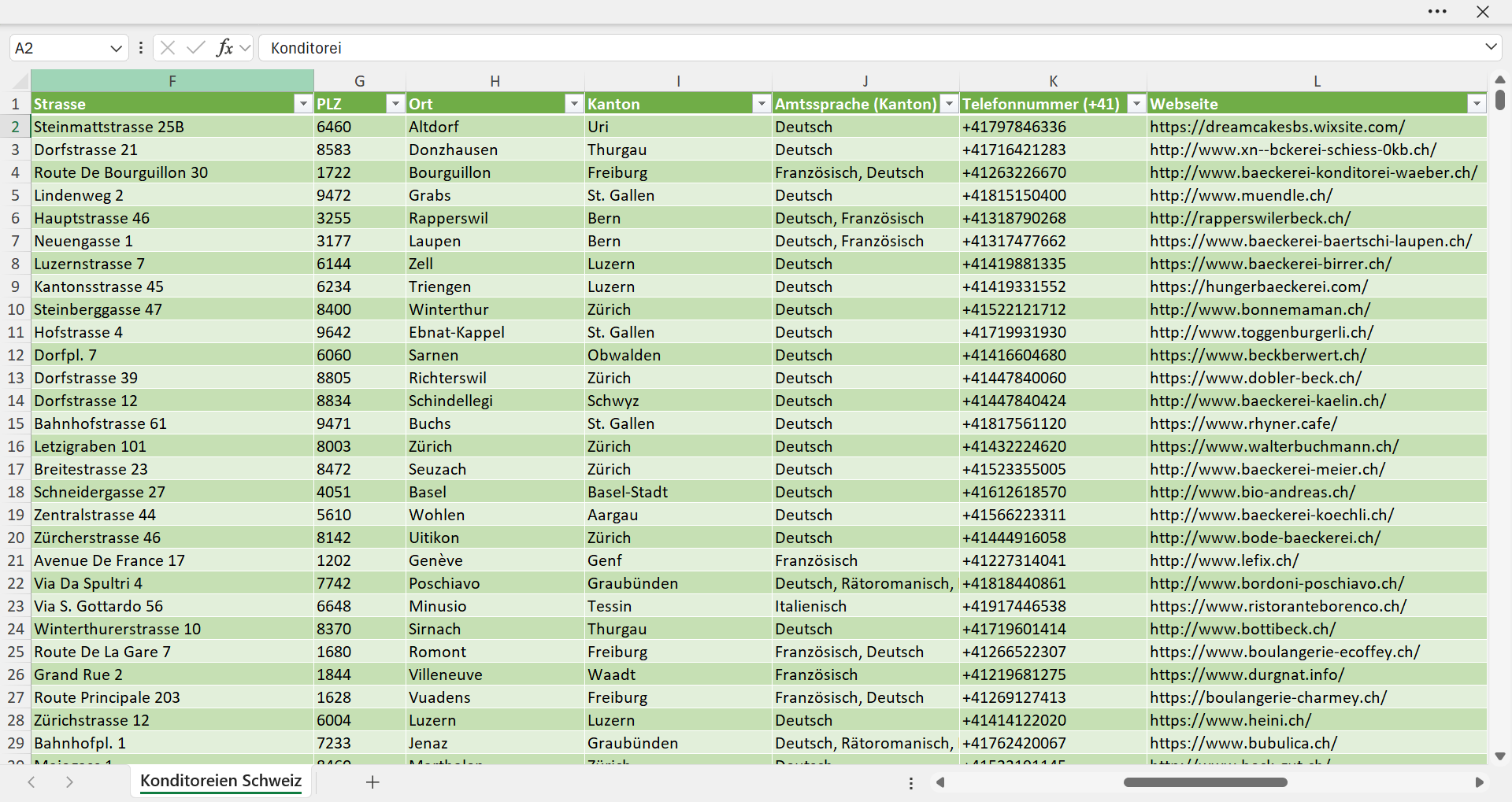Viewport: 1512px width, 802px height.
Task: Click the horizontal scrollbar thumb
Action: pos(1205,782)
